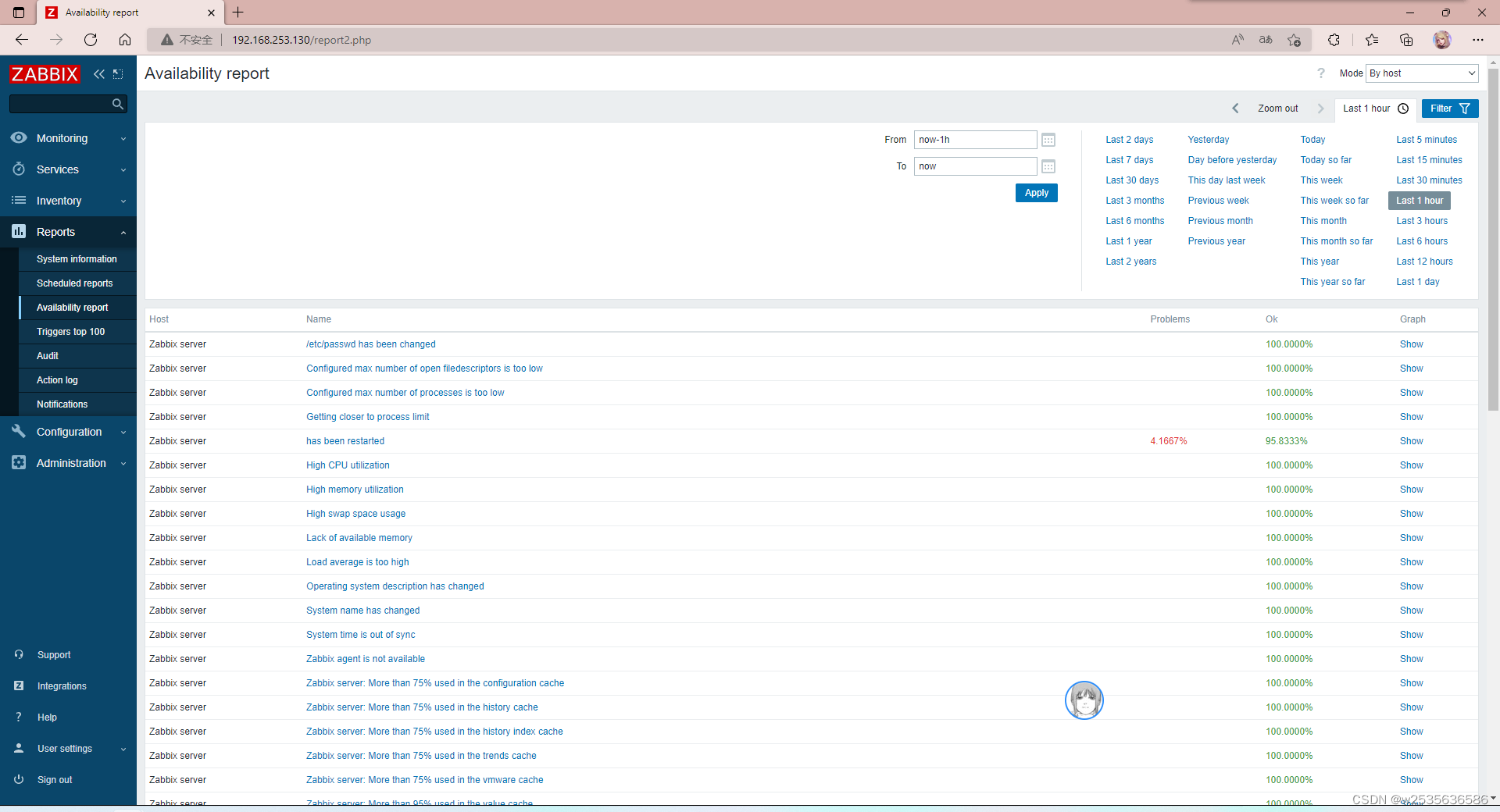Image resolution: width=1500 pixels, height=812 pixels.
Task: Click read aloud icon in address bar
Action: [x=1237, y=40]
